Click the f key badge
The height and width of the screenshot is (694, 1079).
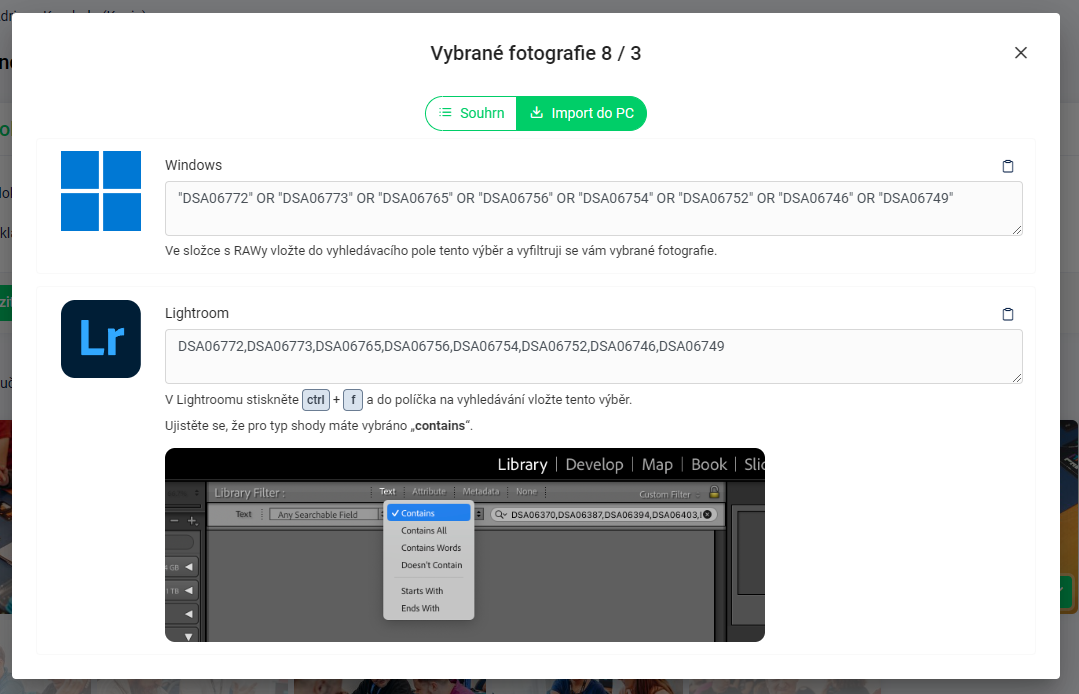pos(353,400)
